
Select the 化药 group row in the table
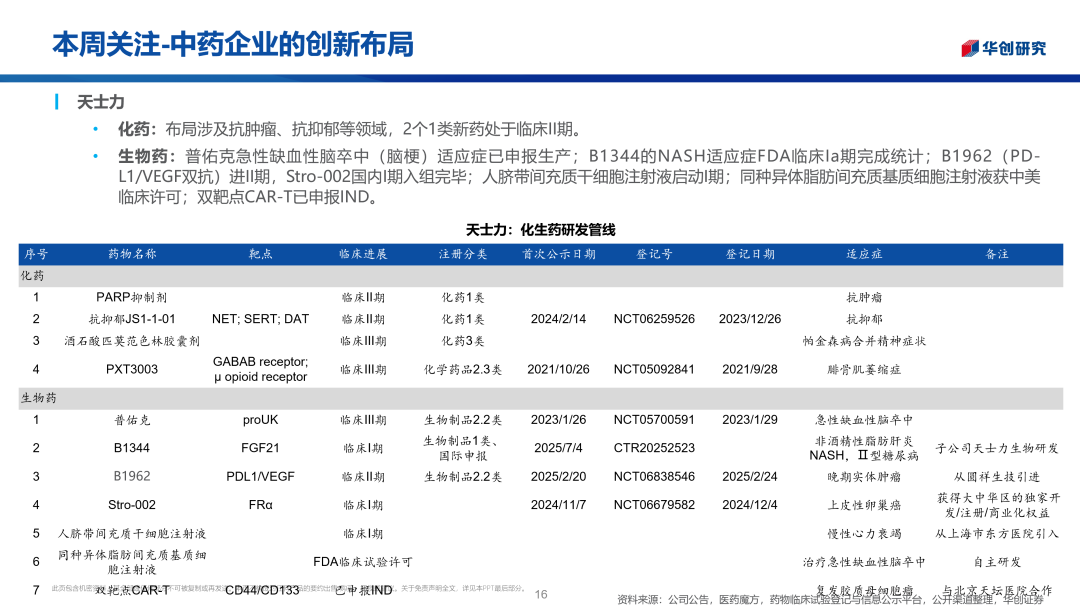(x=541, y=276)
